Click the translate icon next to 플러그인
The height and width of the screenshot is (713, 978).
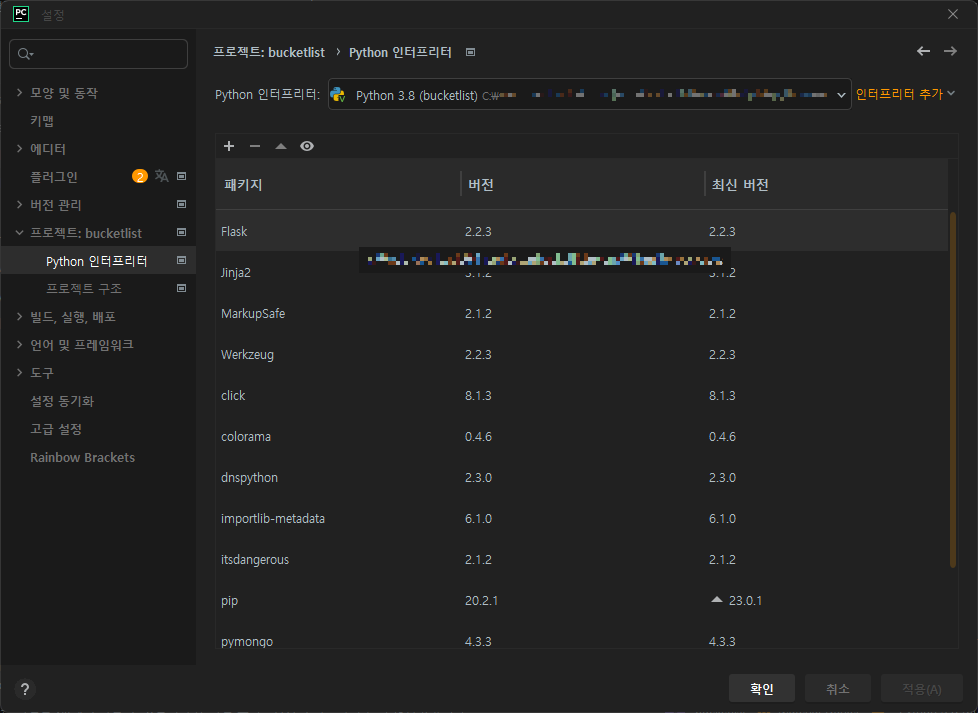pos(162,176)
